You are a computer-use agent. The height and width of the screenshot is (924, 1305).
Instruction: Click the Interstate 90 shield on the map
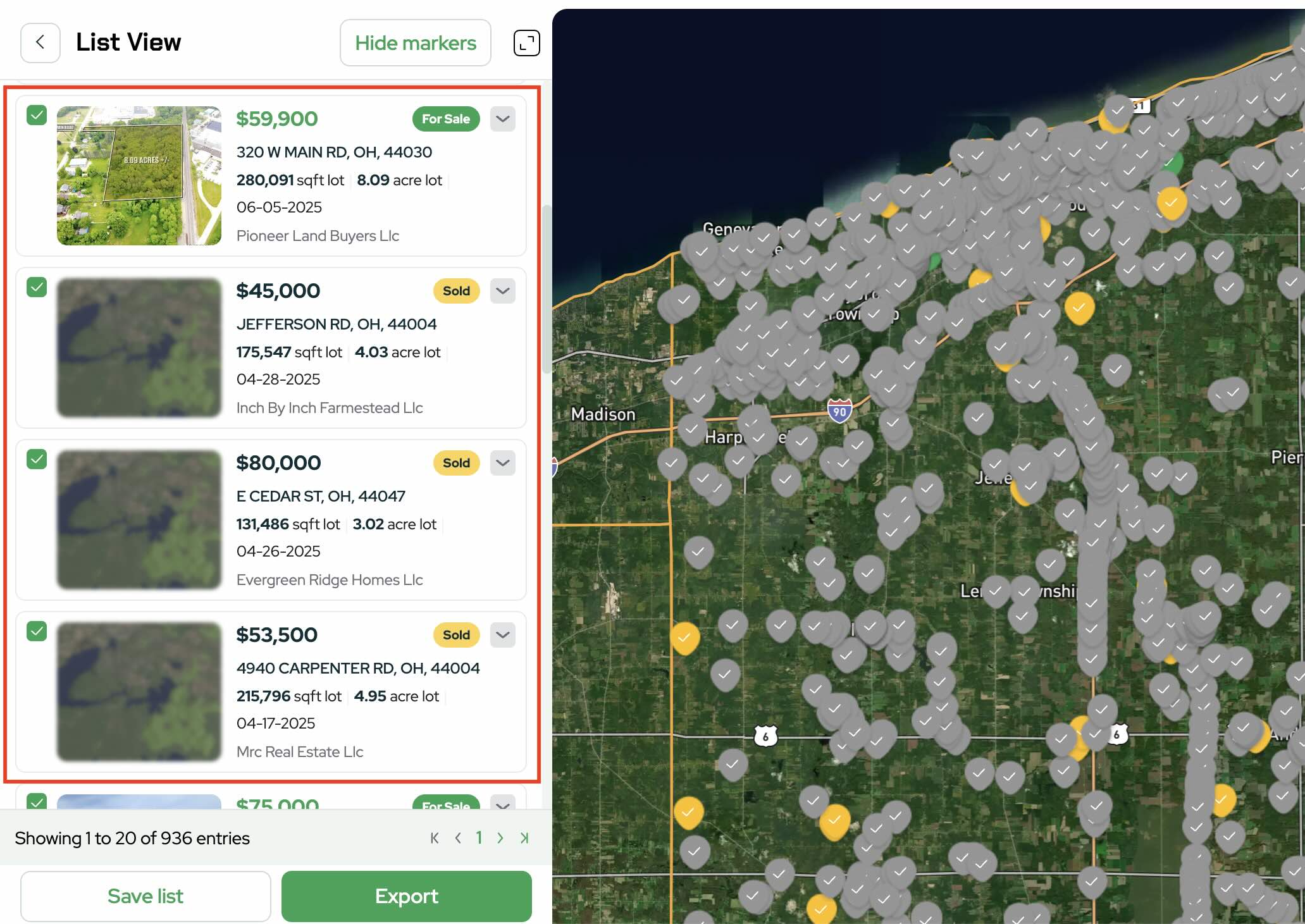point(839,412)
